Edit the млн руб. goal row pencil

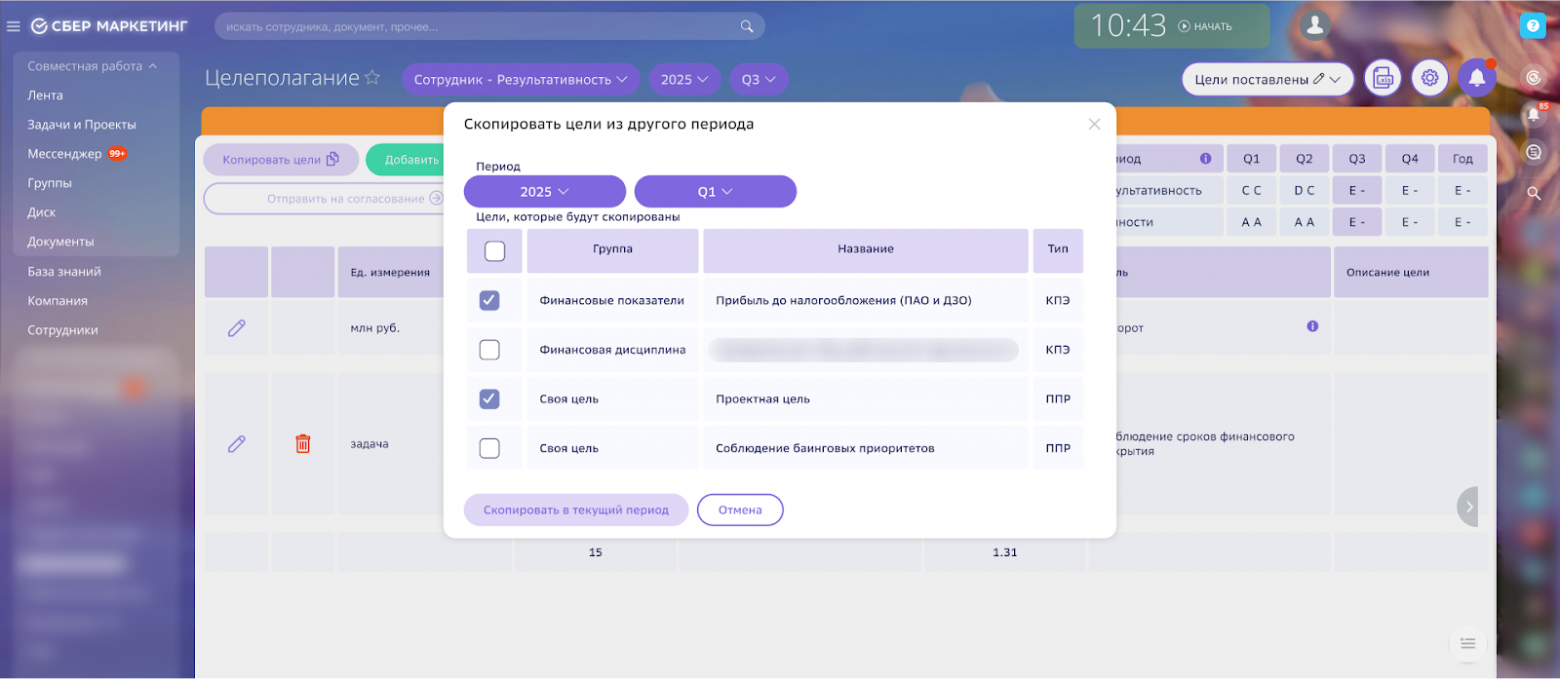click(237, 327)
